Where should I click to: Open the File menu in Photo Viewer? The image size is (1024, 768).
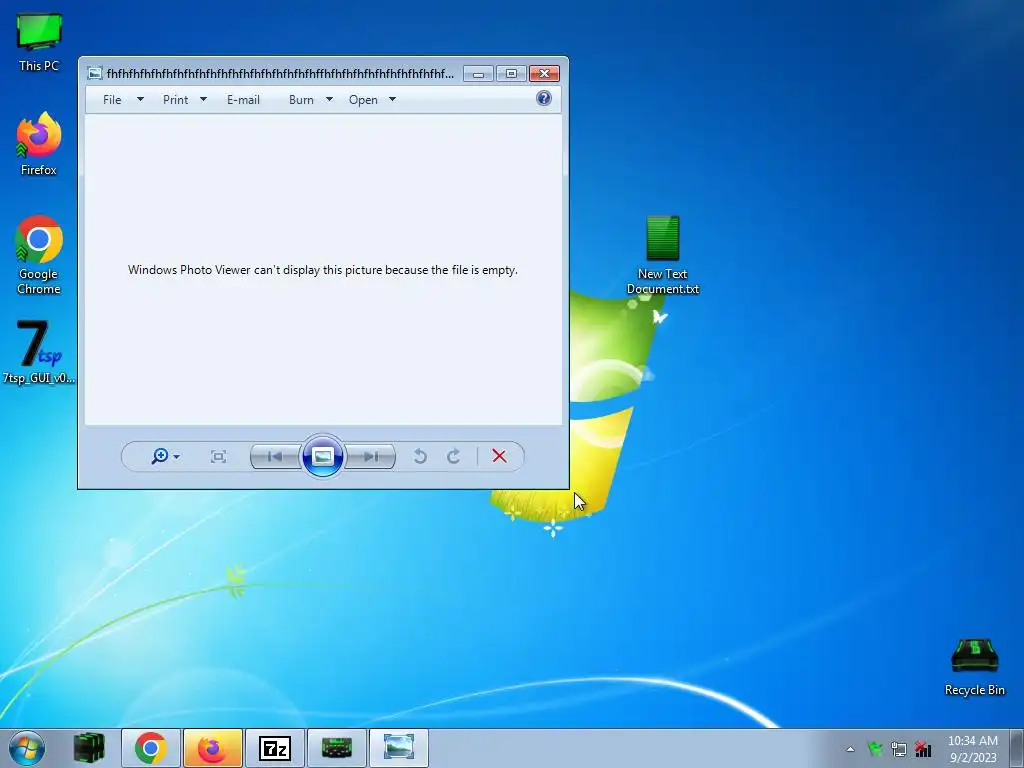112,100
